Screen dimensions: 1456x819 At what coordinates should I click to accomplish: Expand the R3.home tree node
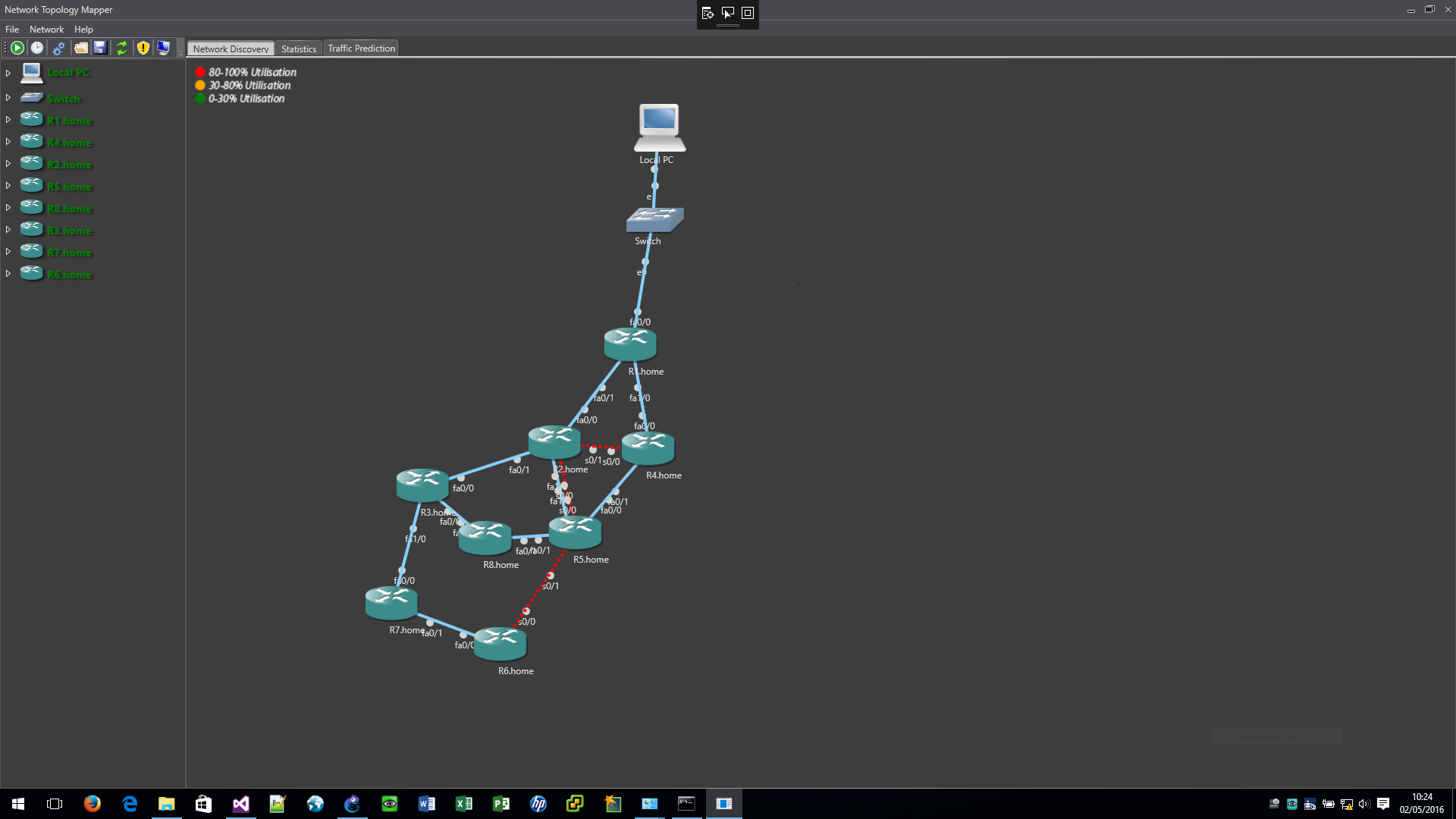click(x=8, y=230)
